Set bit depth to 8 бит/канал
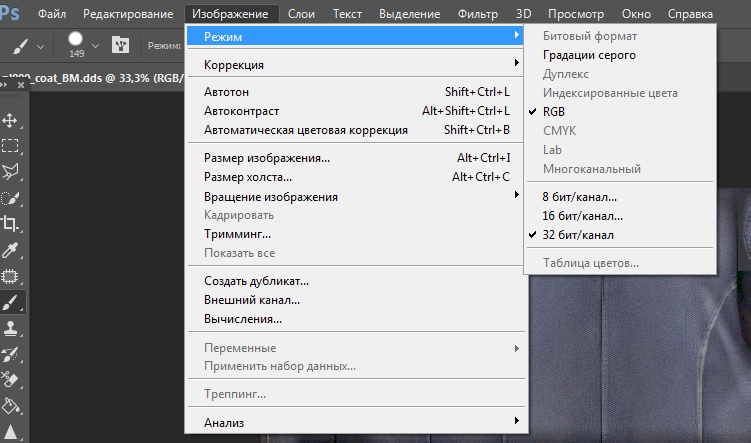Screen dimensions: 751x443 [579, 197]
